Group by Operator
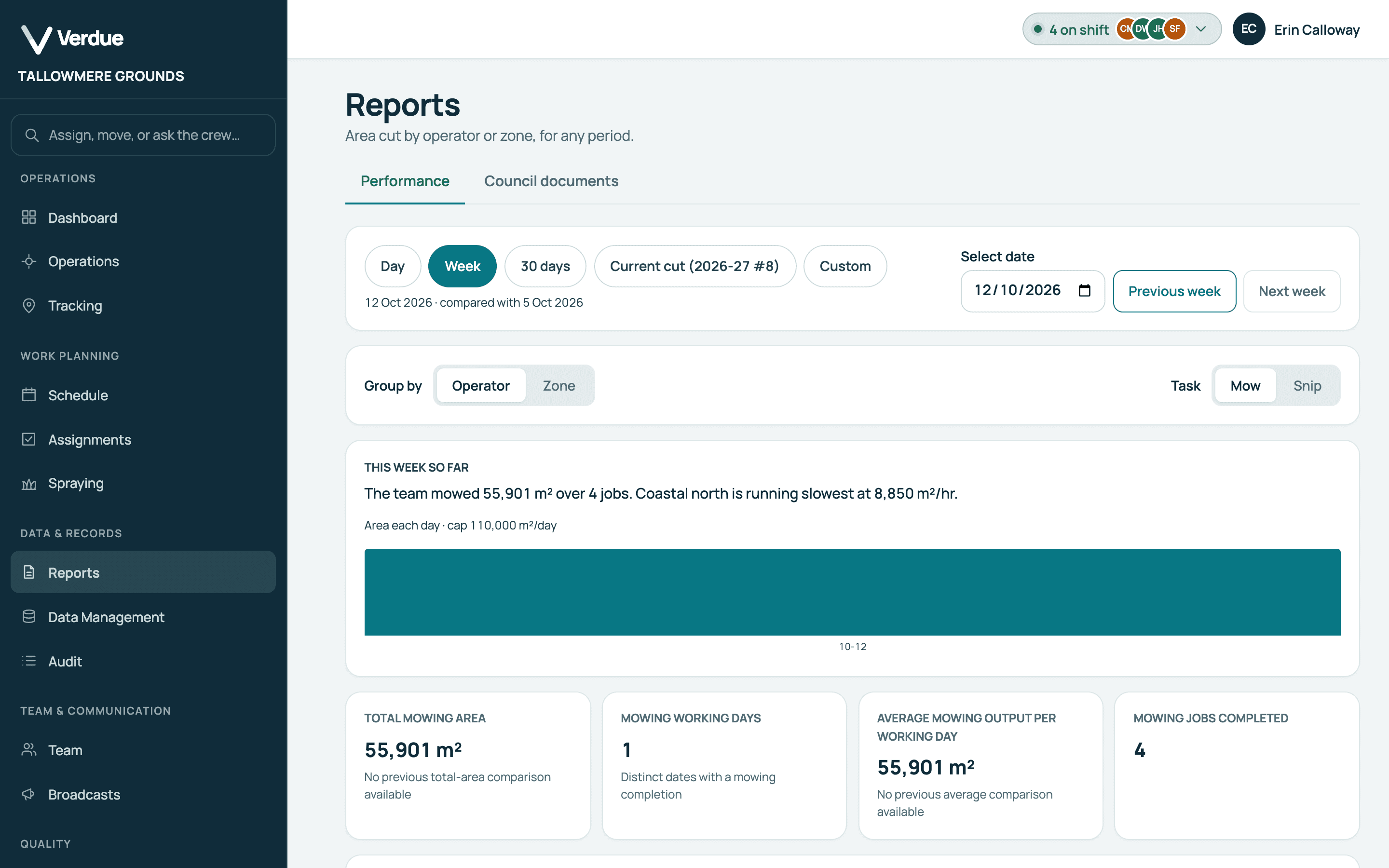 click(480, 385)
